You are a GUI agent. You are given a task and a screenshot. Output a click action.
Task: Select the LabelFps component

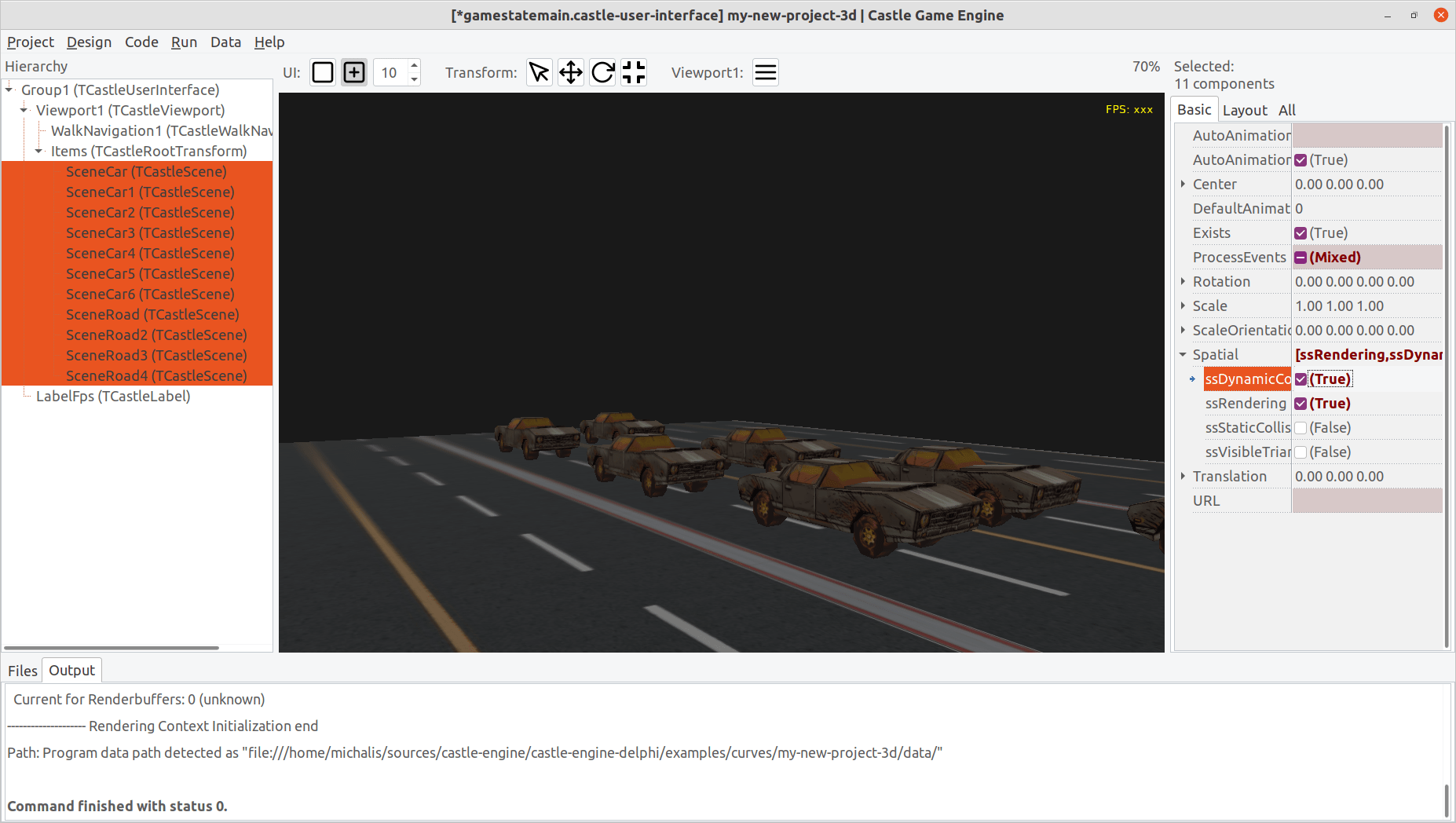[x=112, y=396]
